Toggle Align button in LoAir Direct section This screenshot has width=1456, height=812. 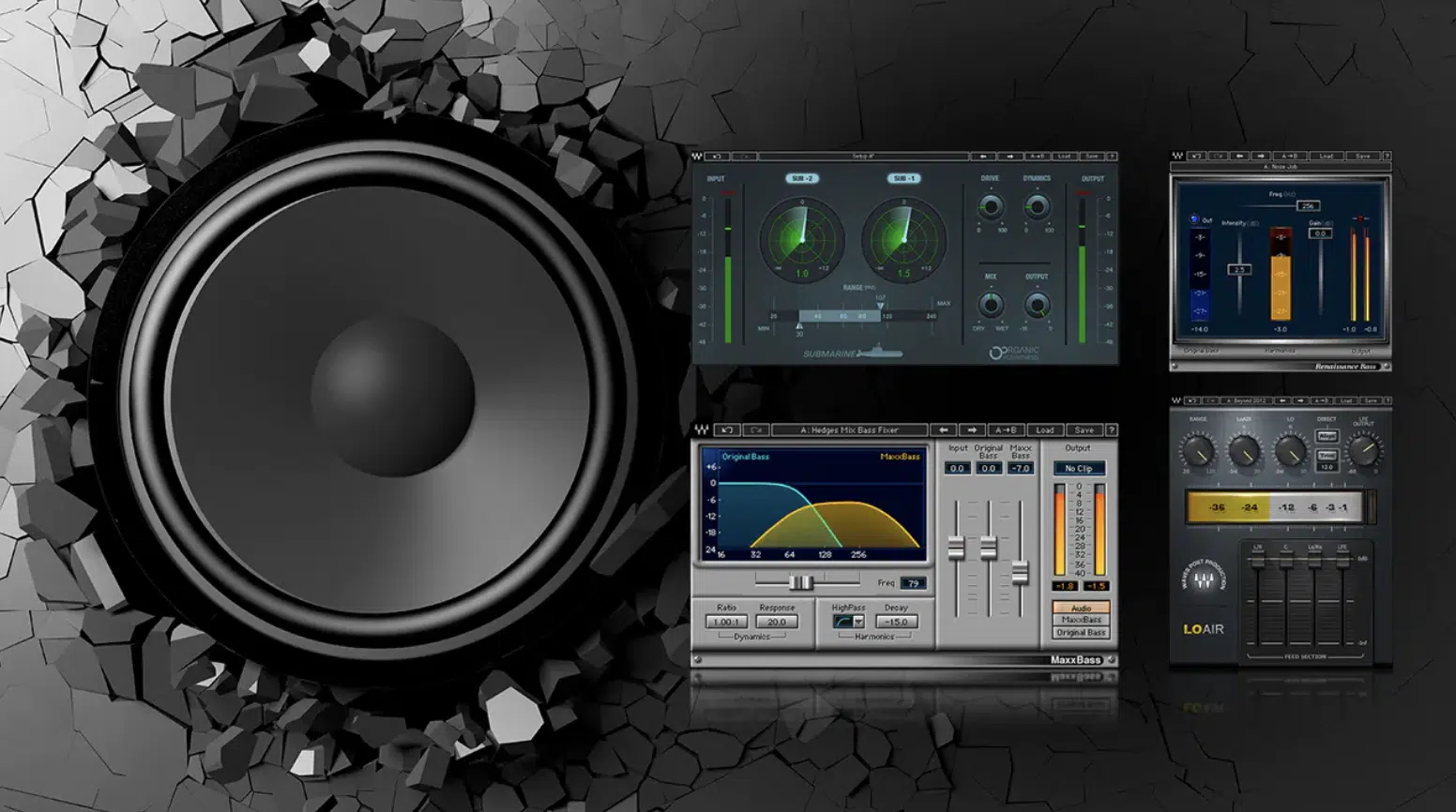click(x=1327, y=436)
